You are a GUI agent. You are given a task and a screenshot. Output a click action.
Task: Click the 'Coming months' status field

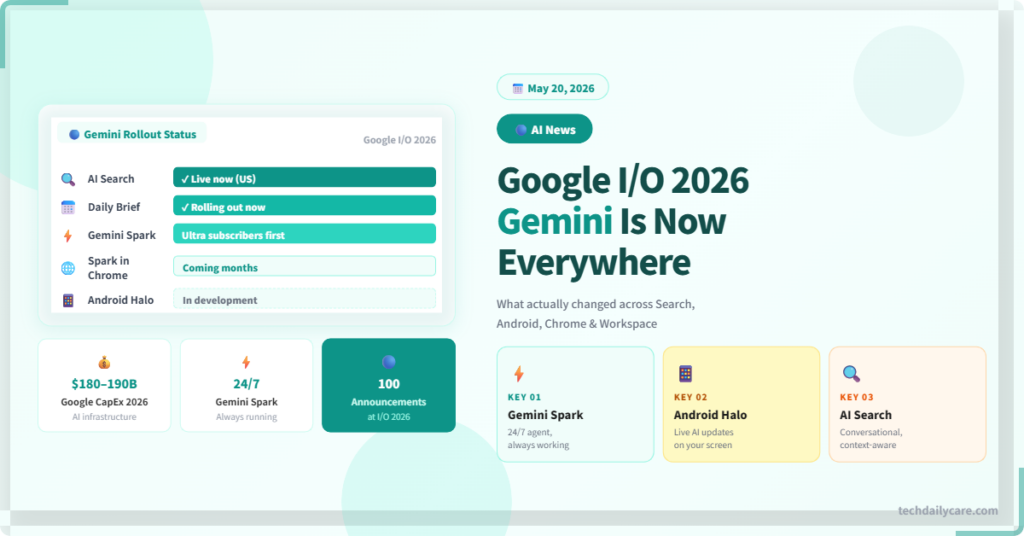tap(304, 266)
